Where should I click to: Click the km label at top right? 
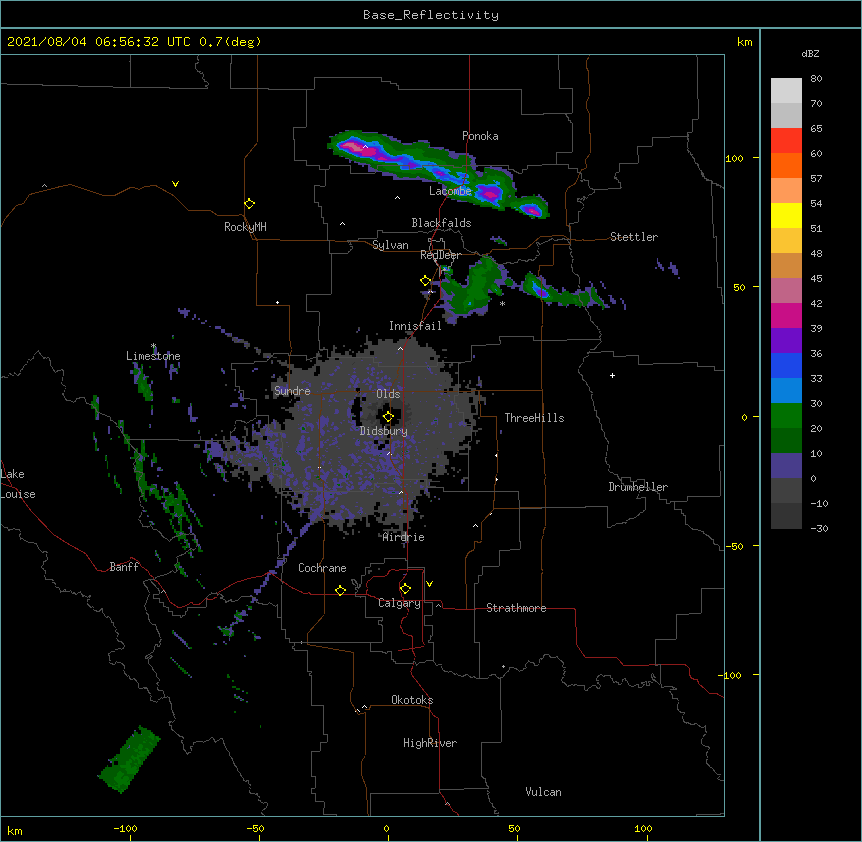[x=744, y=42]
